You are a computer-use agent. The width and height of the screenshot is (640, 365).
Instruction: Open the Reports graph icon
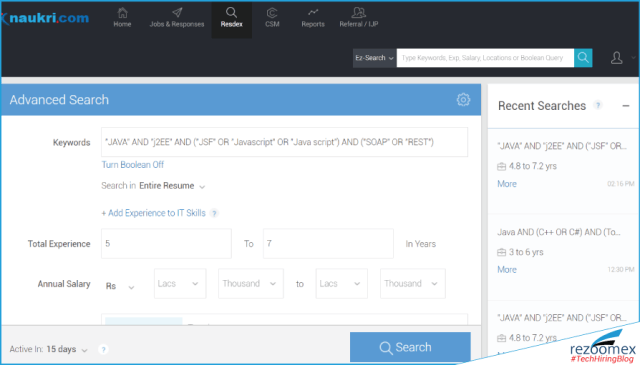(x=313, y=12)
